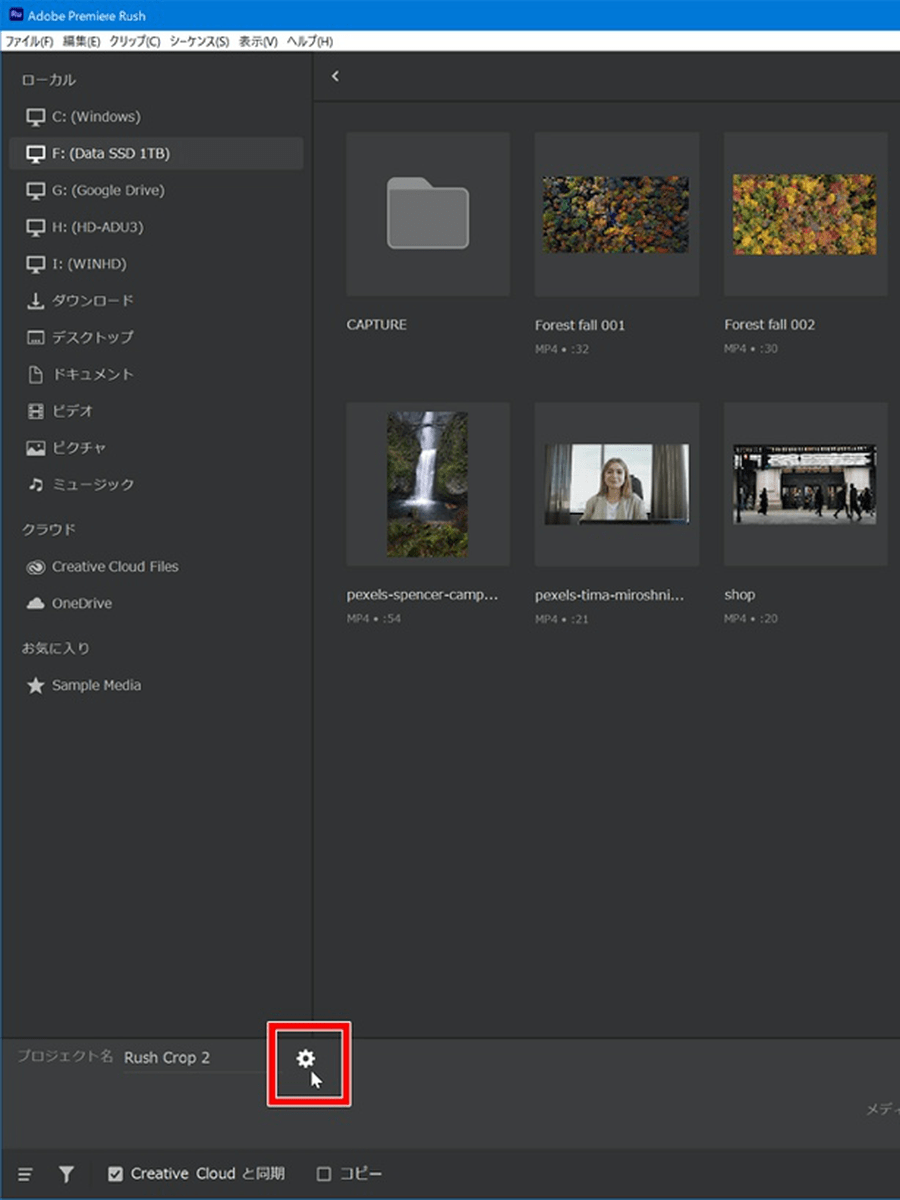
Task: Go back with the left chevron
Action: click(335, 76)
